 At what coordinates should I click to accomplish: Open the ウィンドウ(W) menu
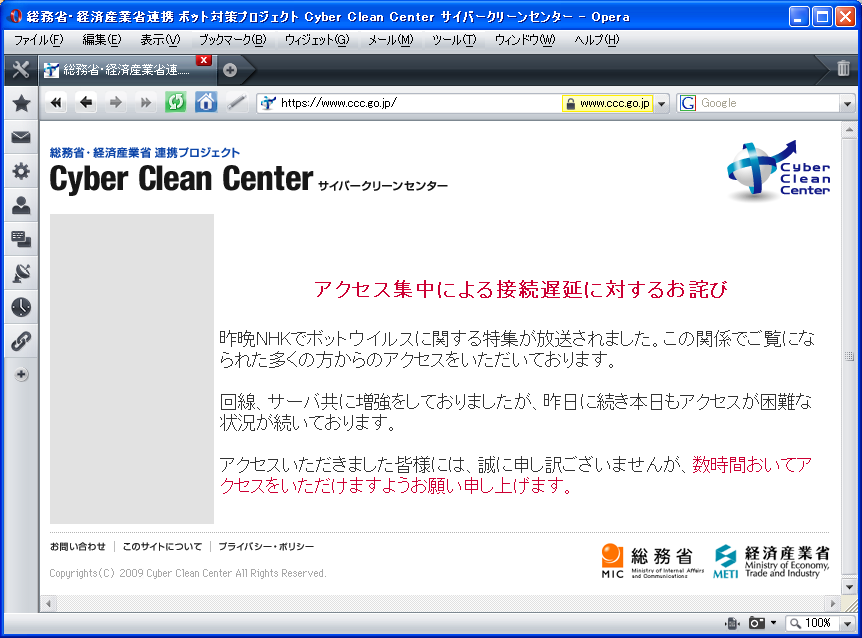[525, 40]
